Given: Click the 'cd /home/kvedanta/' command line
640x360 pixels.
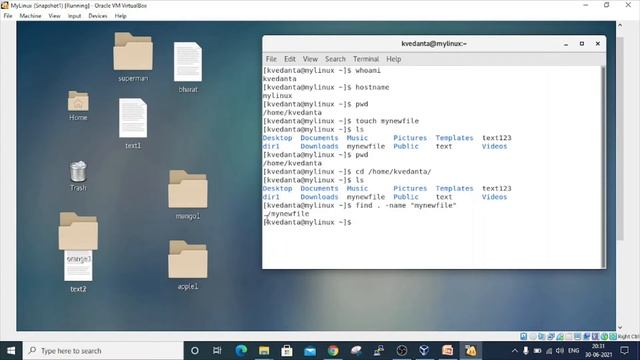Looking at the screenshot, I should click(347, 171).
